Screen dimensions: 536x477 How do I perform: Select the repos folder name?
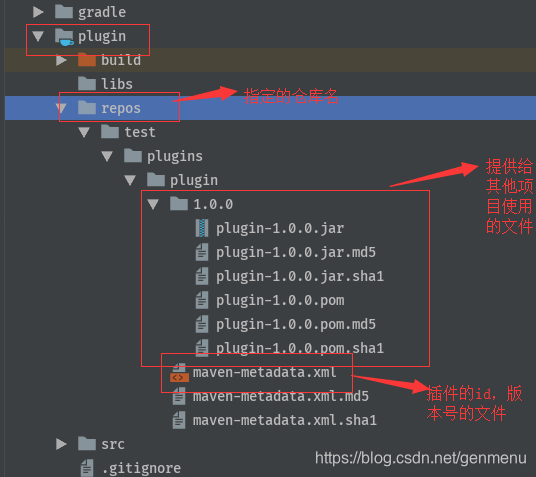121,109
